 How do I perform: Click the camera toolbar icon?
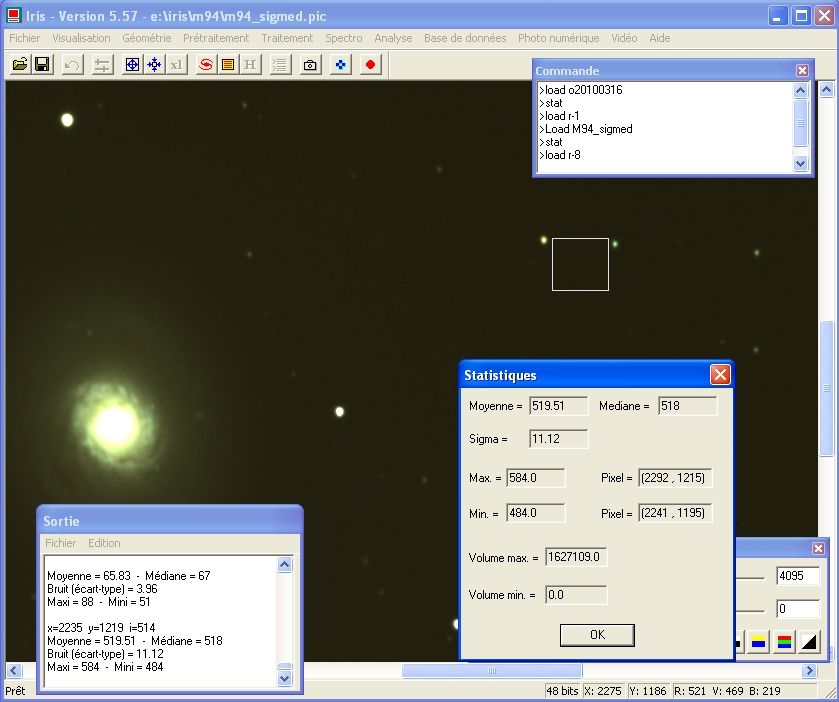310,65
